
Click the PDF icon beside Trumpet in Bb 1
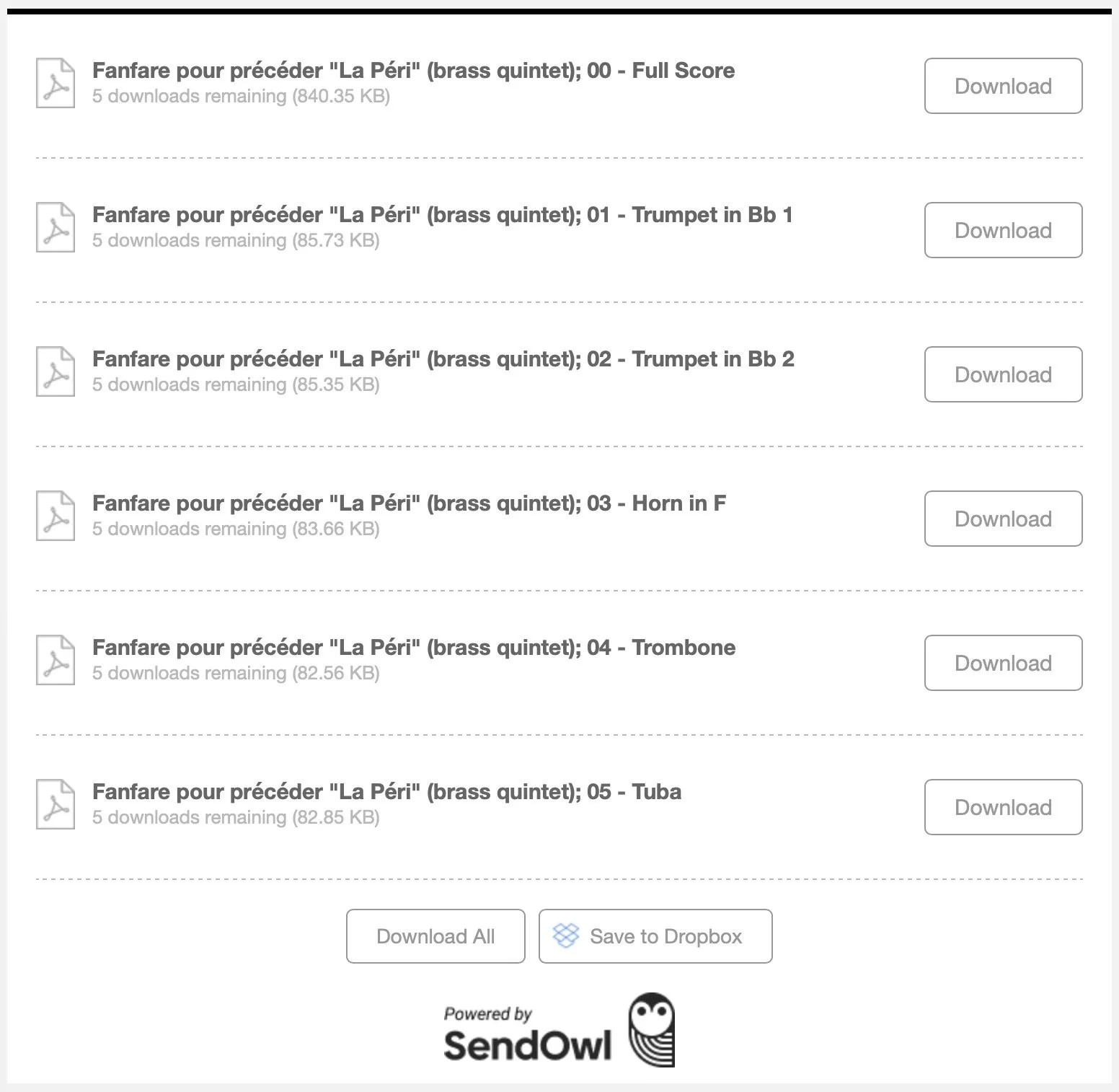tap(56, 227)
